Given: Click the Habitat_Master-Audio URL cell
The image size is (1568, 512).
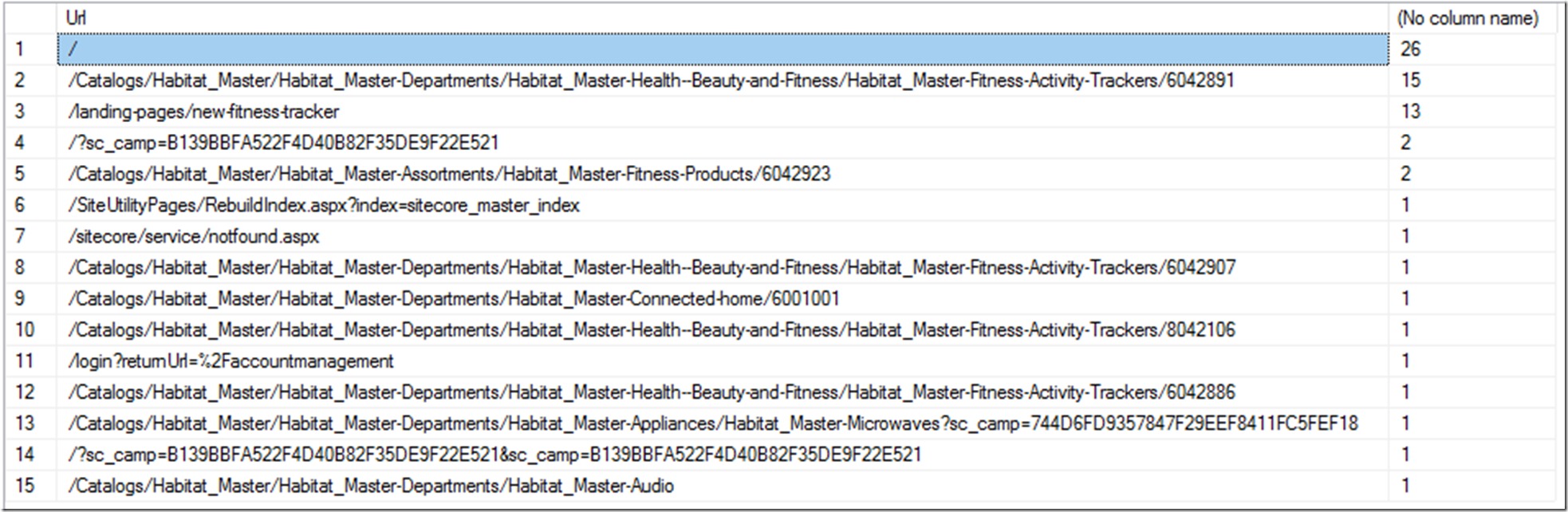Looking at the screenshot, I should (371, 486).
